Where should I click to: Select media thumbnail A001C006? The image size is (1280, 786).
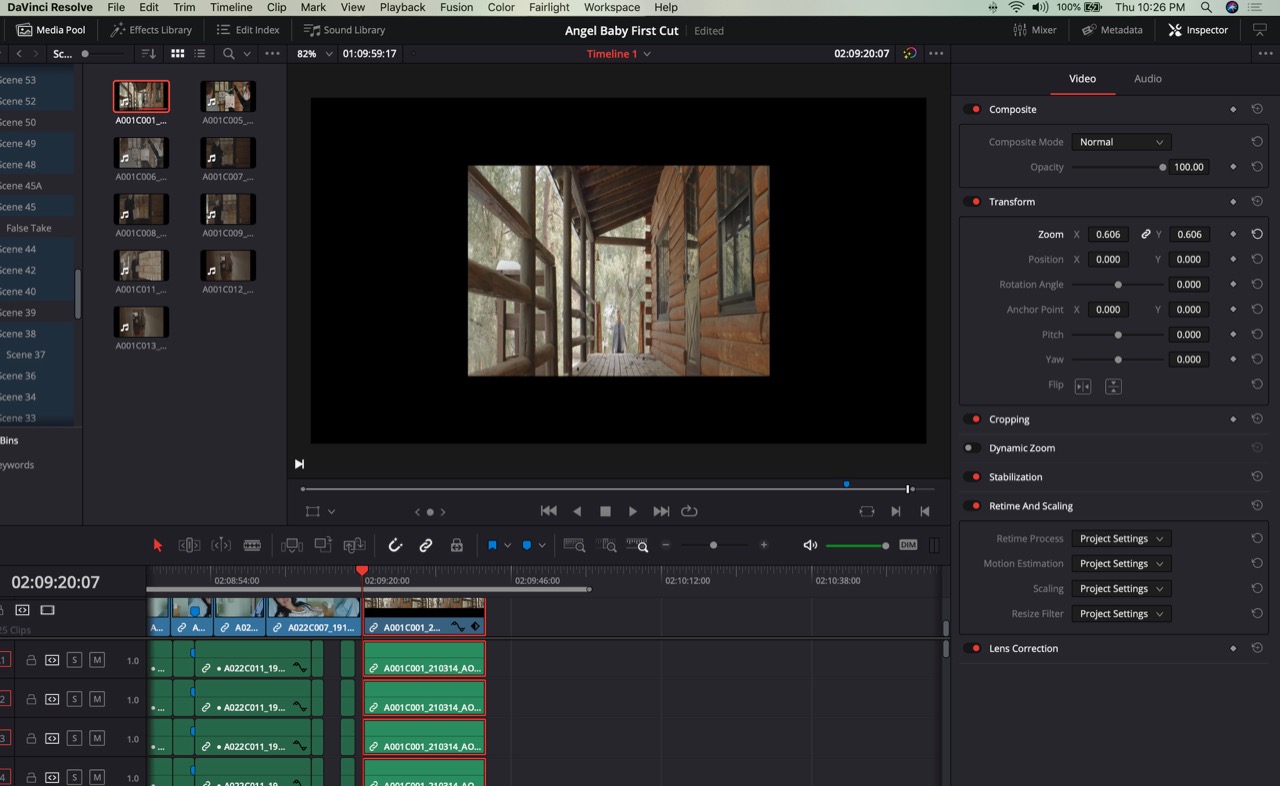[x=141, y=153]
